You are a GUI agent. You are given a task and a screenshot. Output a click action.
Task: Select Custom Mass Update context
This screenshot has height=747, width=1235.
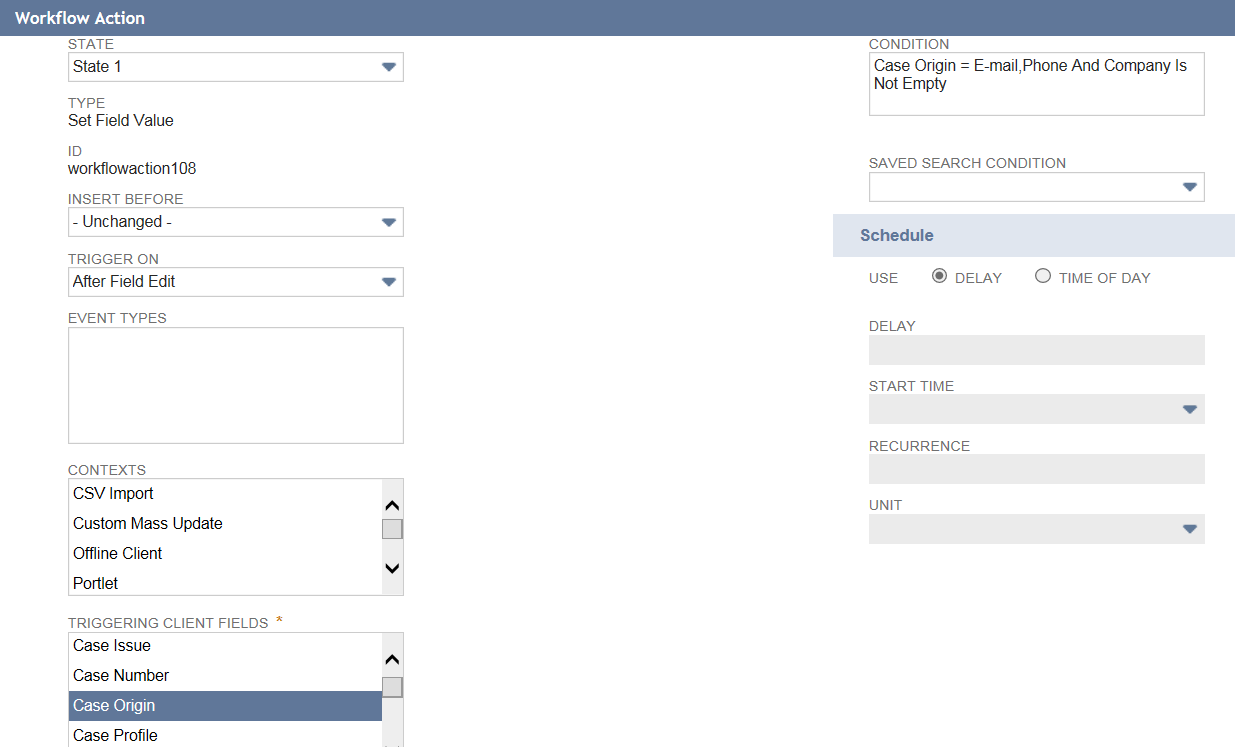147,524
